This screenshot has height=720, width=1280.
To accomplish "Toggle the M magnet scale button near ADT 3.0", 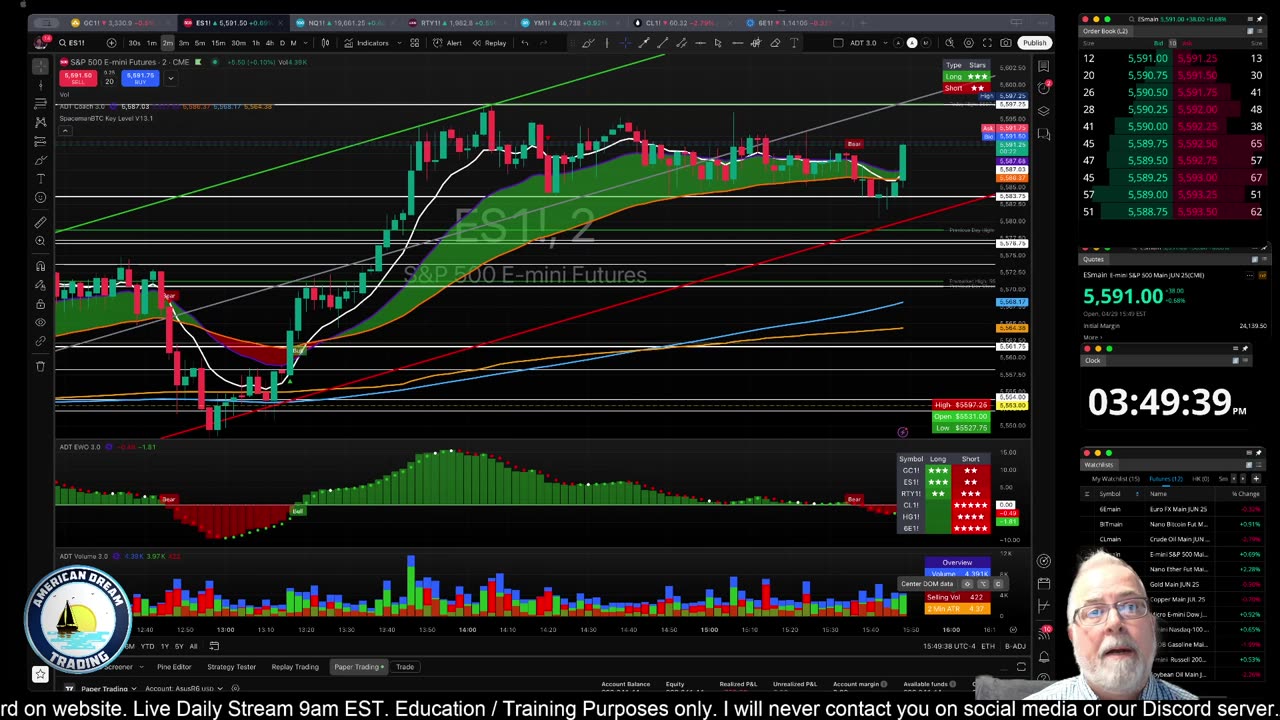I will [925, 43].
